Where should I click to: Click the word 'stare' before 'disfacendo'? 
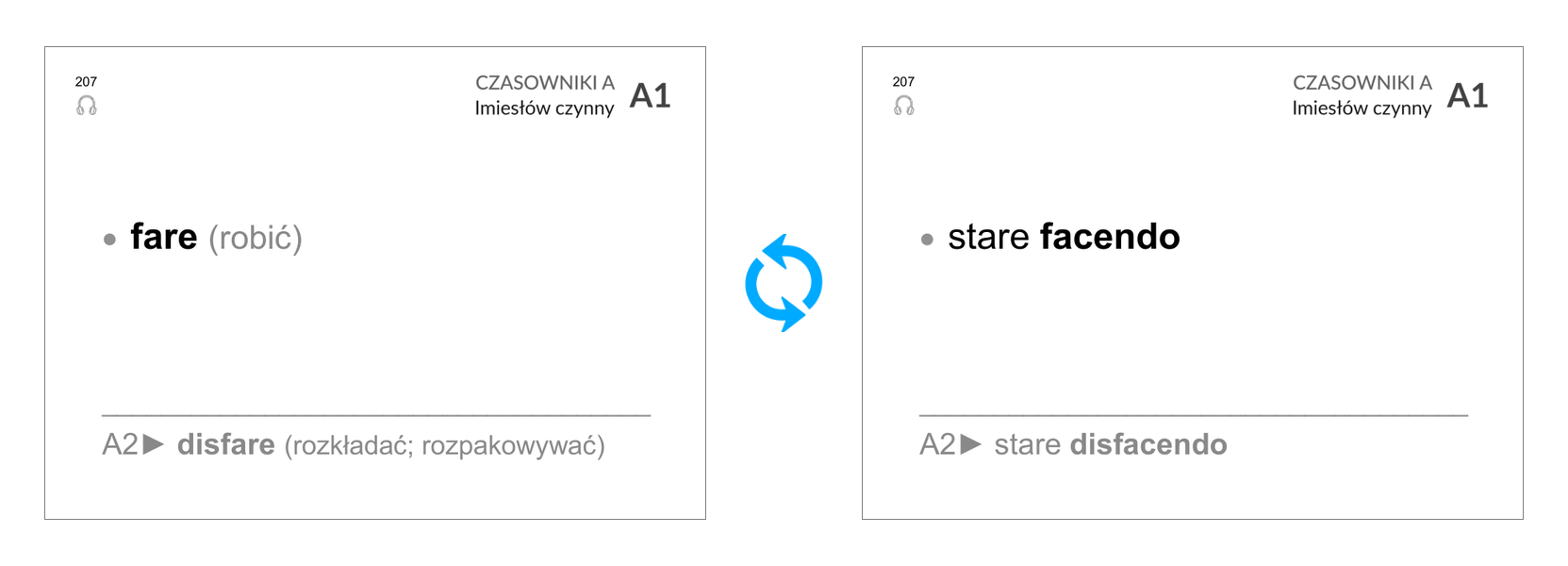pyautogui.click(x=1028, y=444)
